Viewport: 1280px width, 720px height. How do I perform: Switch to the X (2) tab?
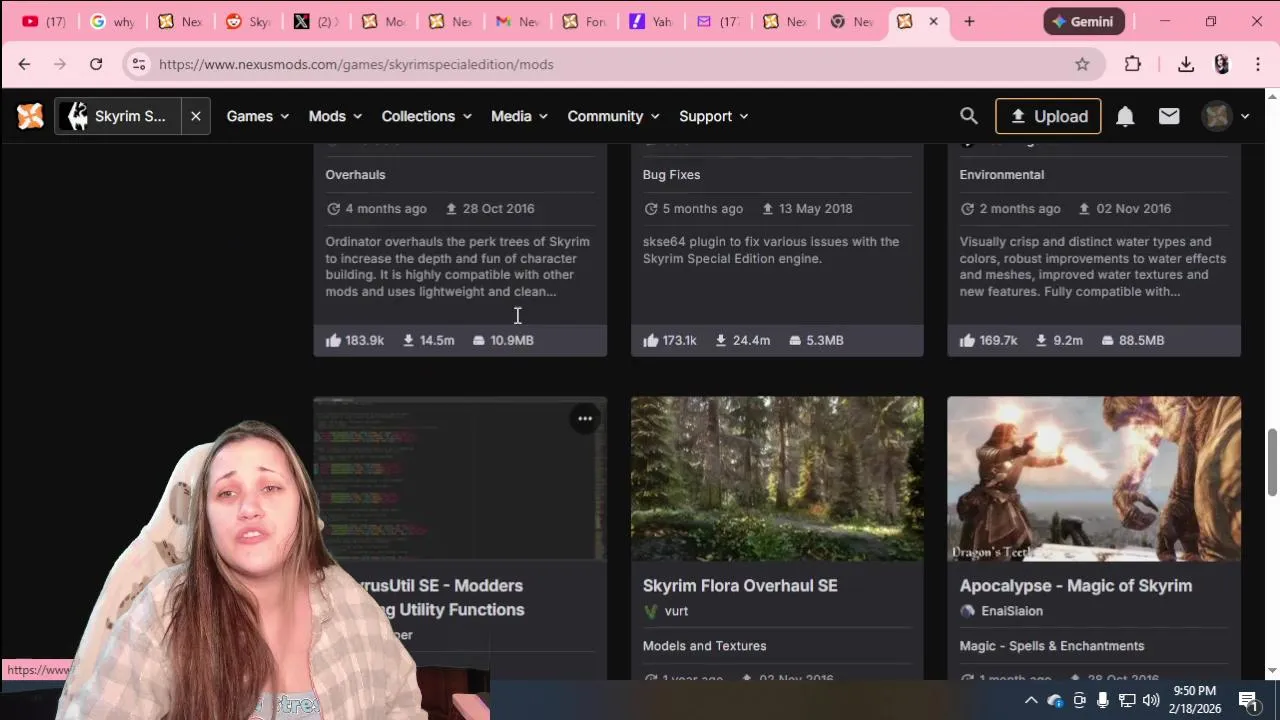pyautogui.click(x=316, y=21)
